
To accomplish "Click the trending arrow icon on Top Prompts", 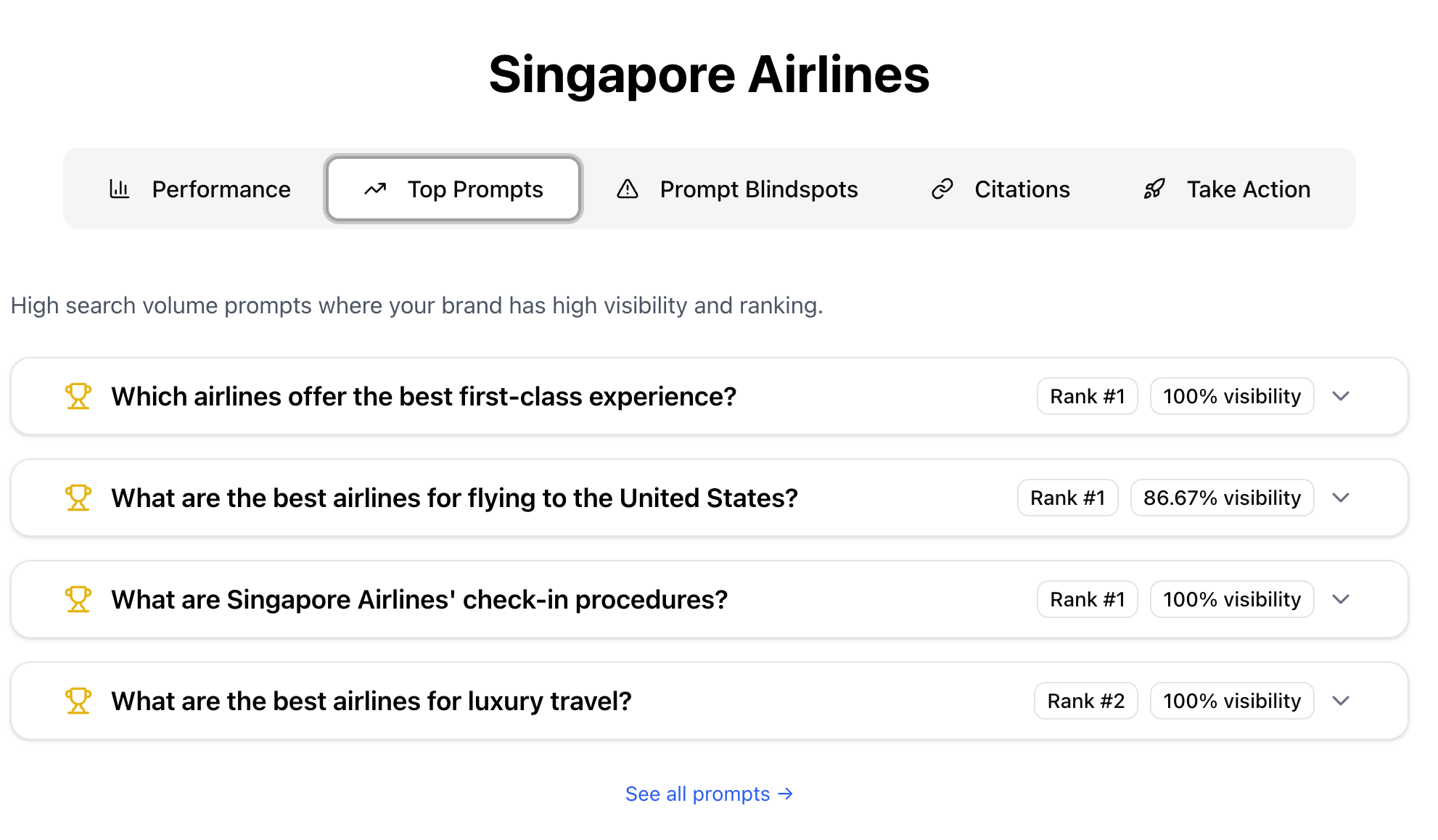I will [x=375, y=189].
